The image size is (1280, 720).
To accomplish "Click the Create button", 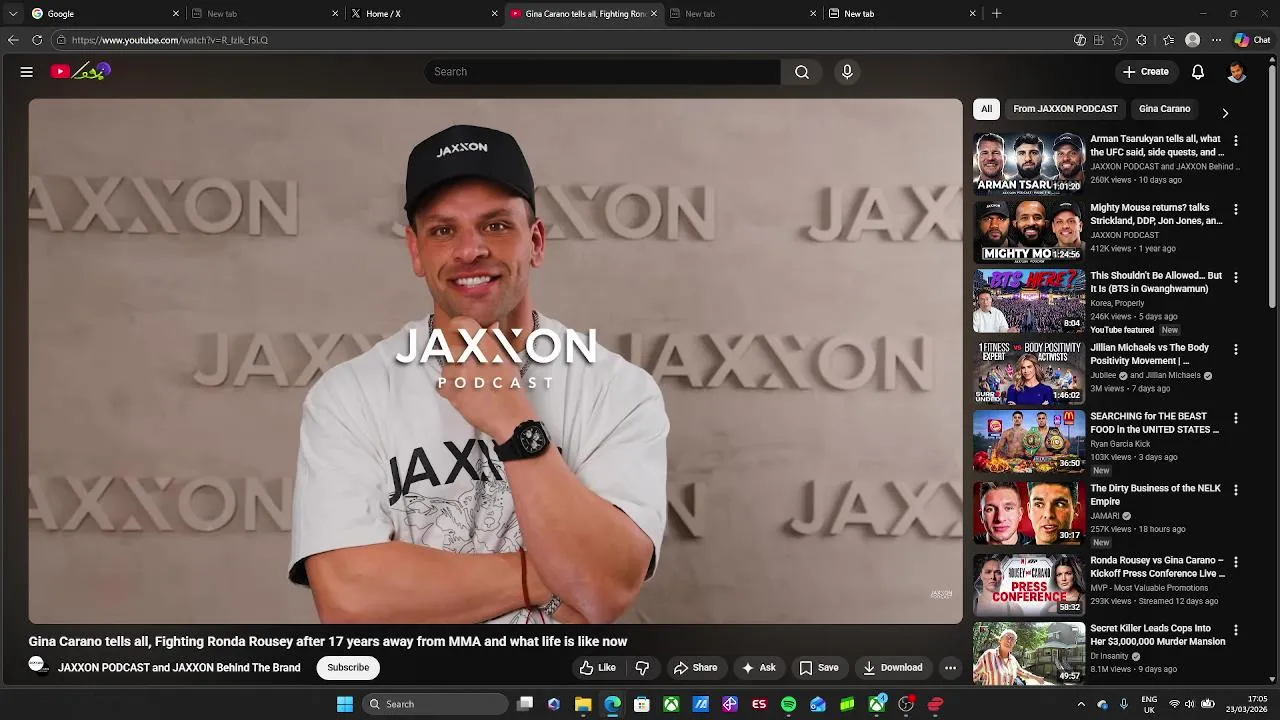I will coord(1145,72).
